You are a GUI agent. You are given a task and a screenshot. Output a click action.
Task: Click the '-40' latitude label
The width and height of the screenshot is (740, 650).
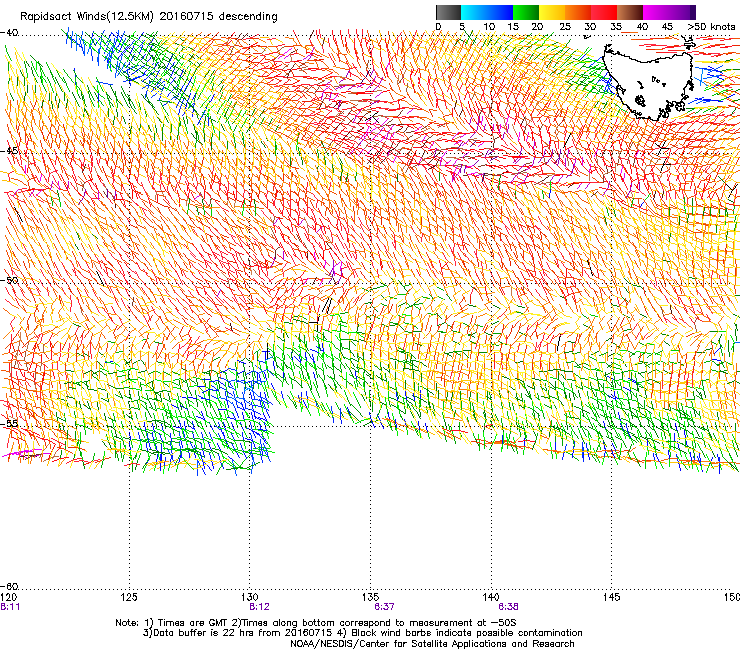pyautogui.click(x=9, y=33)
